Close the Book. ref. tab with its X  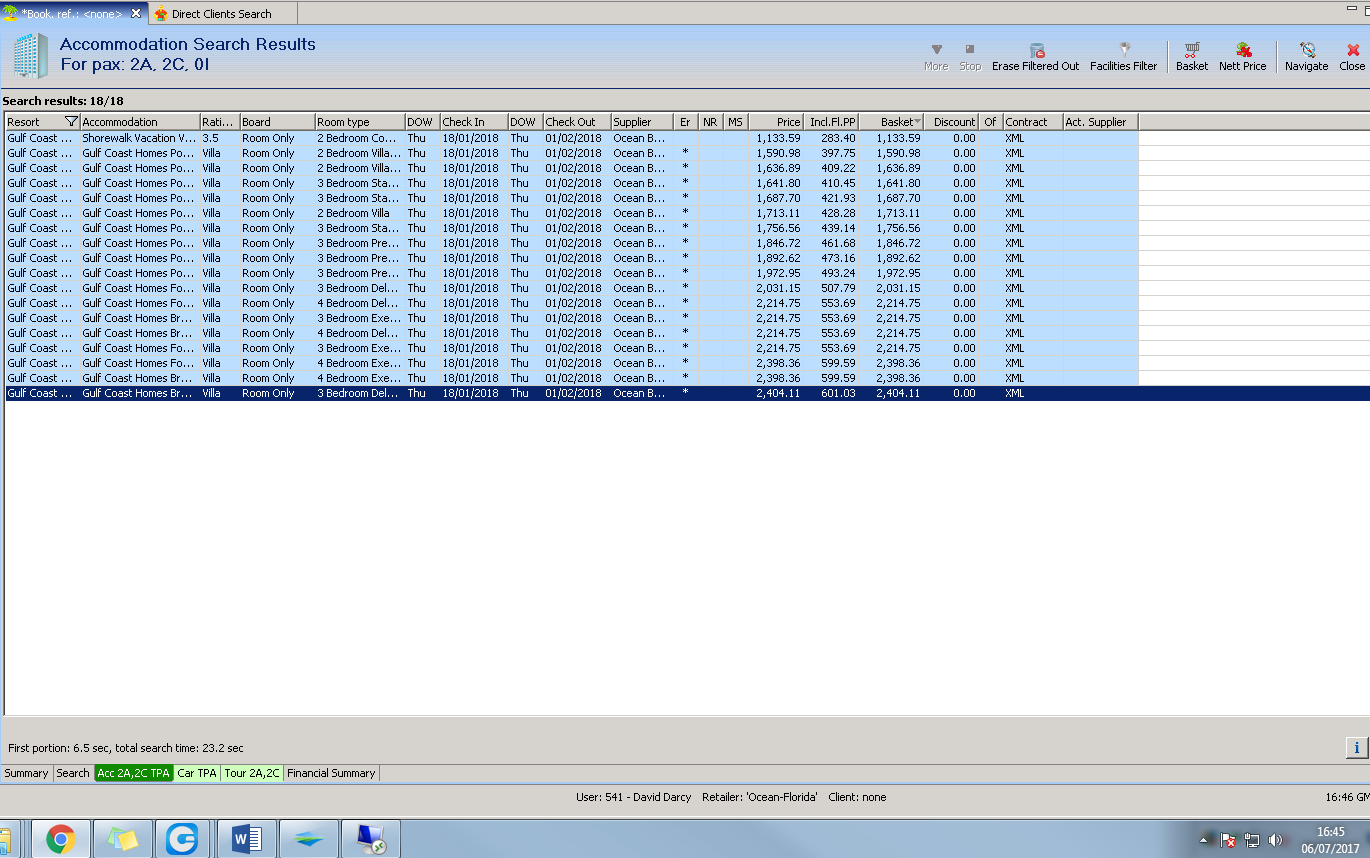pyautogui.click(x=137, y=13)
